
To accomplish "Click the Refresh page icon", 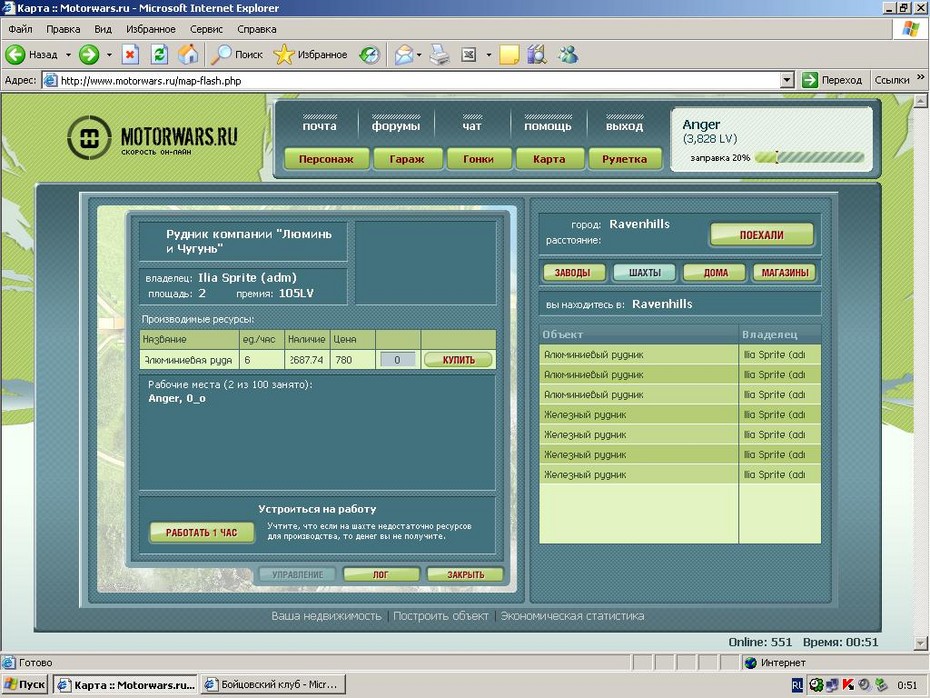I will pyautogui.click(x=159, y=55).
